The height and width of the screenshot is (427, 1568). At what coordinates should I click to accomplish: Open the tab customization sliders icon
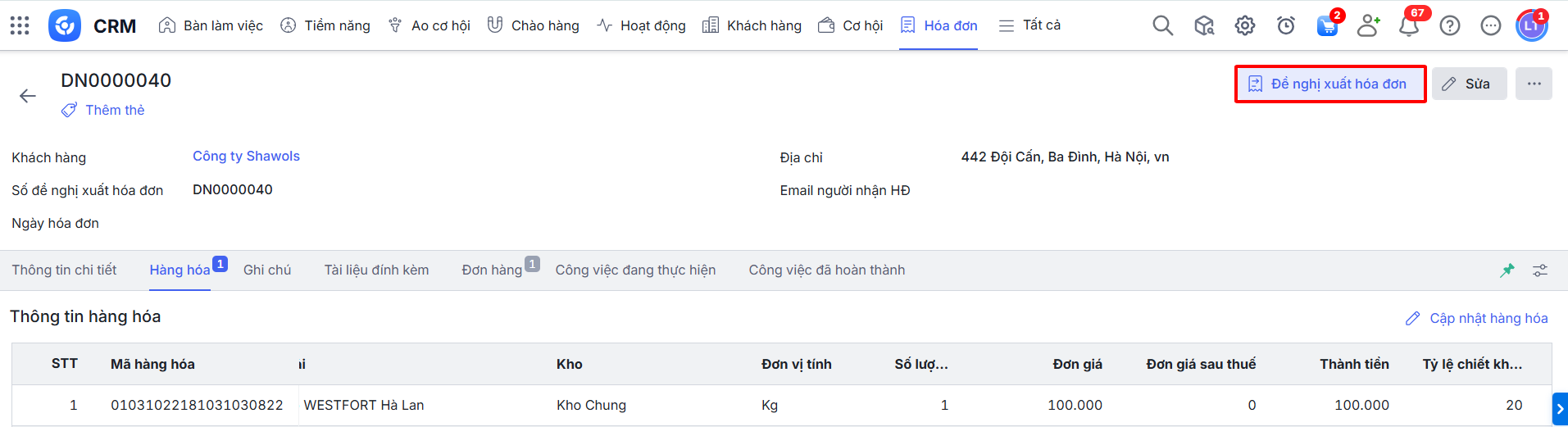pos(1540,270)
